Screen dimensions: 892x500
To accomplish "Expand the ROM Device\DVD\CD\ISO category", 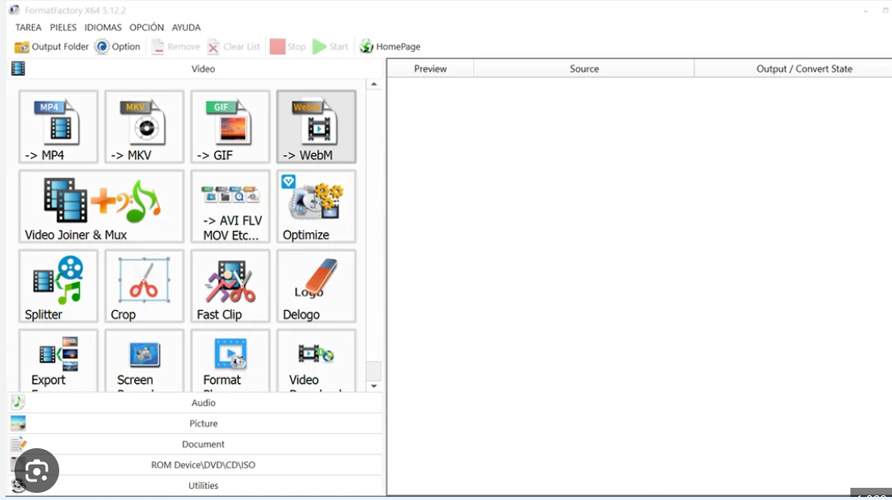I will [x=196, y=465].
